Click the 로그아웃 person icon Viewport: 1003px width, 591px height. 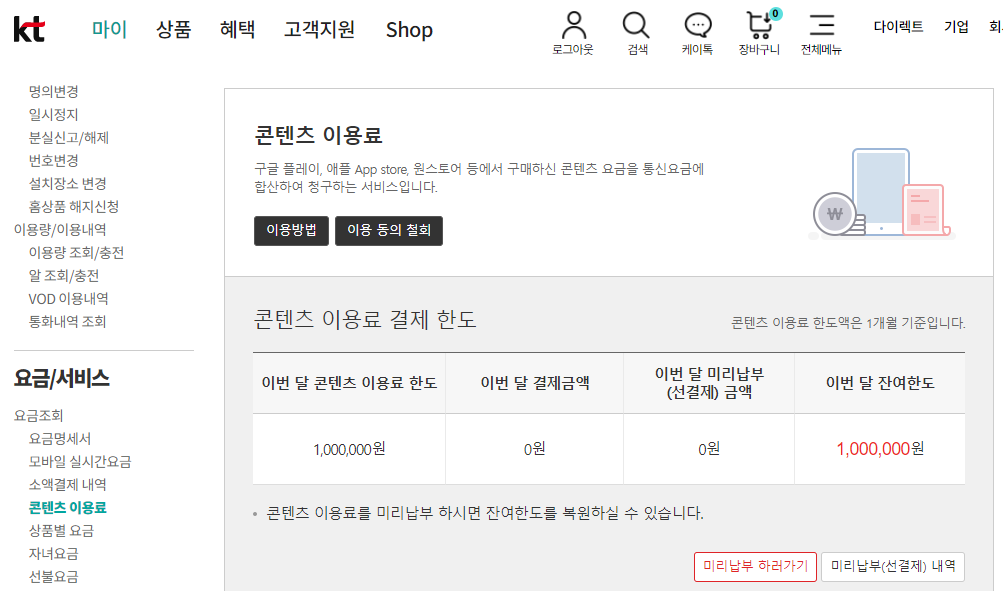573,26
